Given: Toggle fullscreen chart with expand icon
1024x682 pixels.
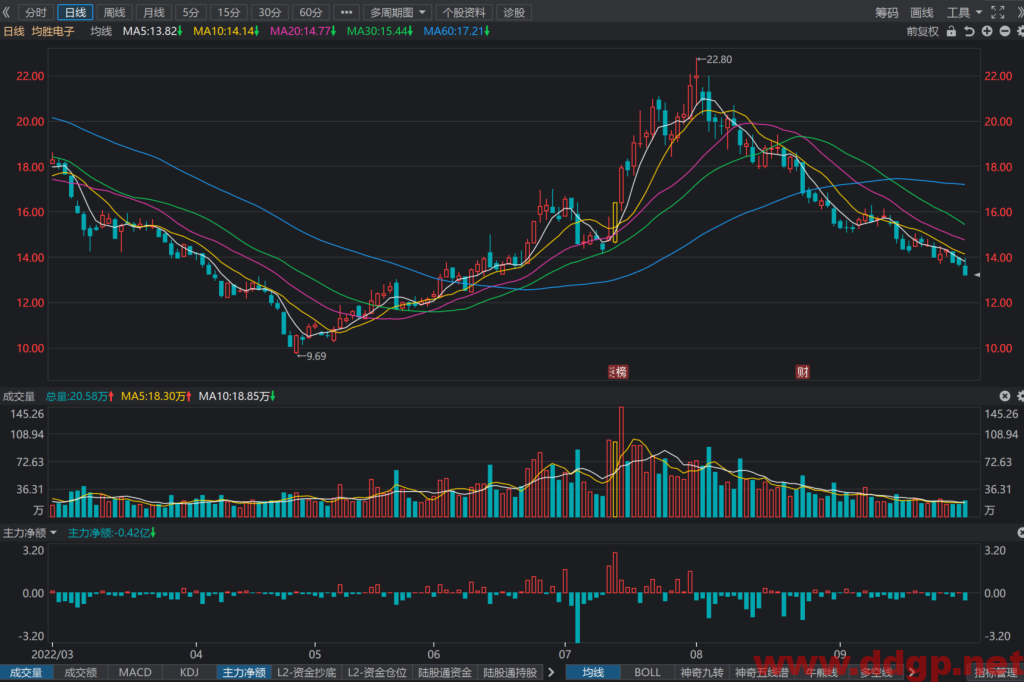Looking at the screenshot, I should pyautogui.click(x=997, y=12).
